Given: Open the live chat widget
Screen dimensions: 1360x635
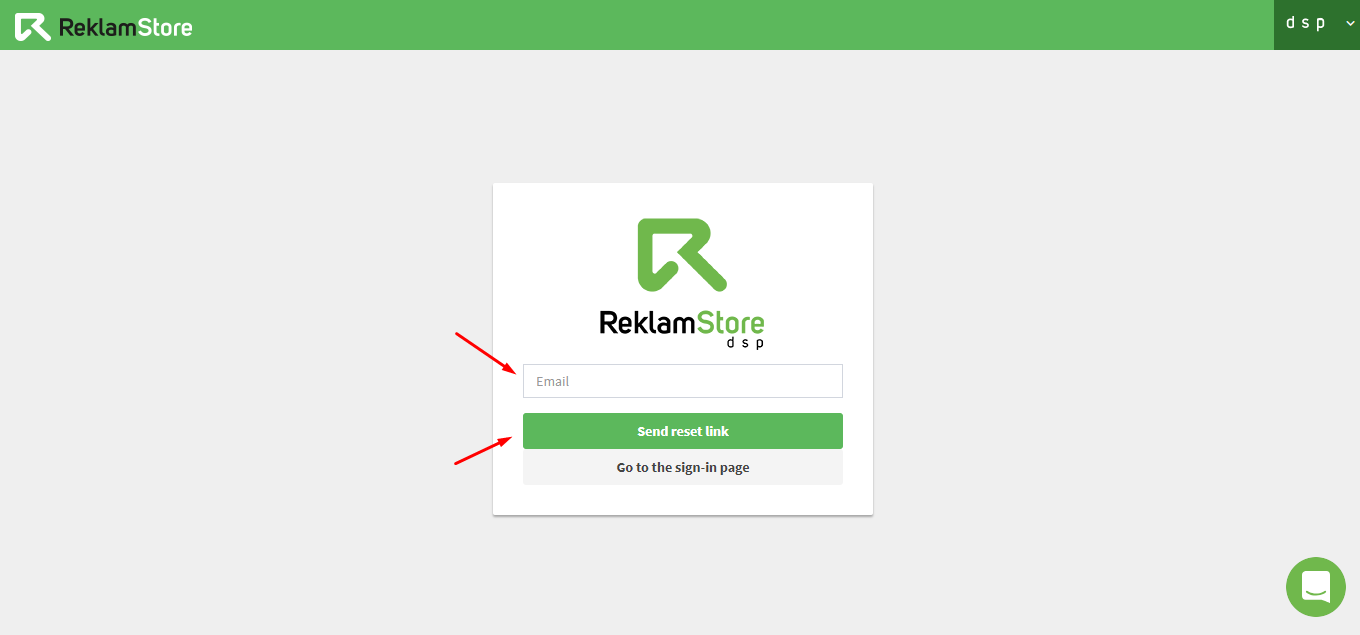Looking at the screenshot, I should 1315,587.
